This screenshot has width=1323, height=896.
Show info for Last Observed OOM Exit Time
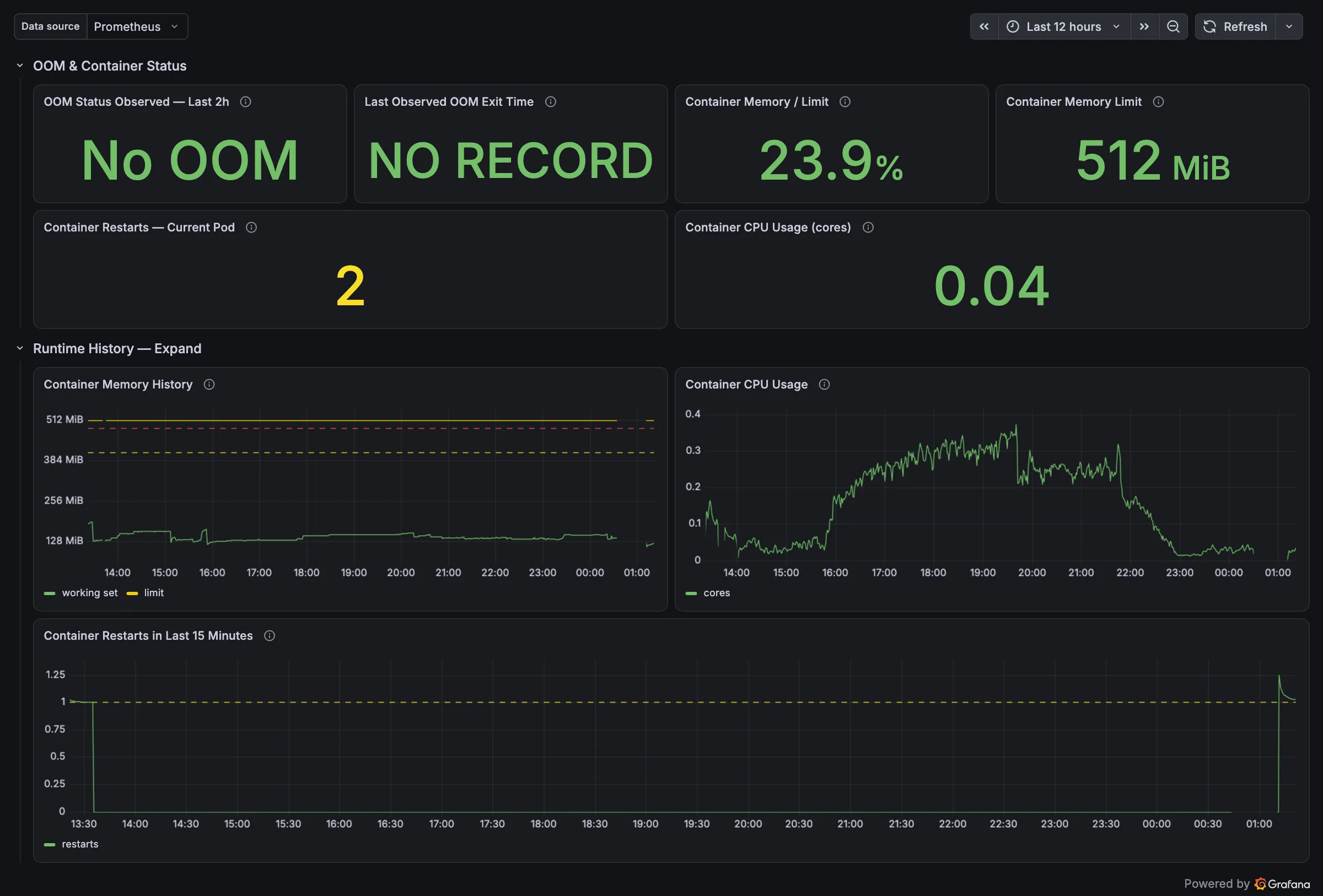(551, 102)
